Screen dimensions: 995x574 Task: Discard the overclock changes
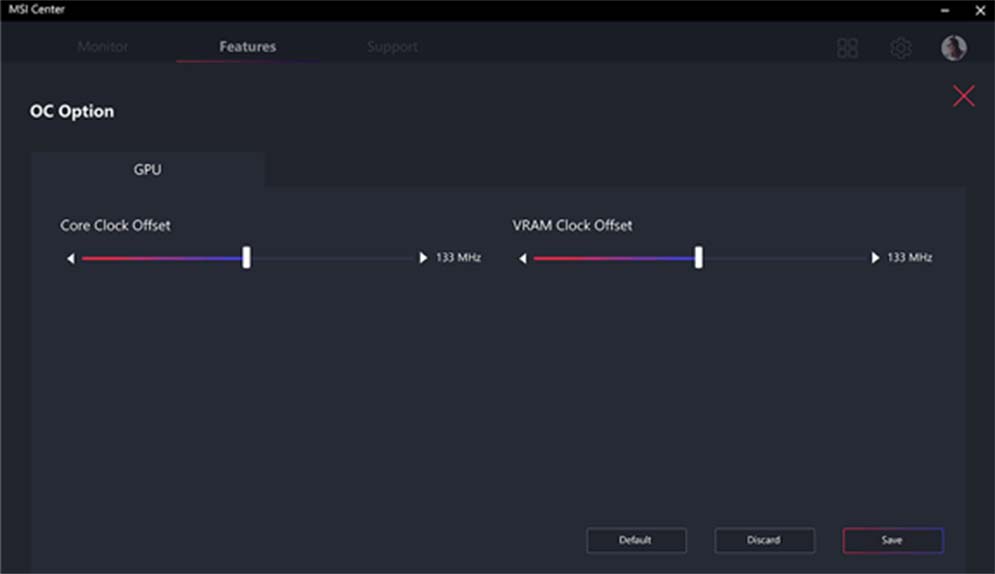click(764, 540)
